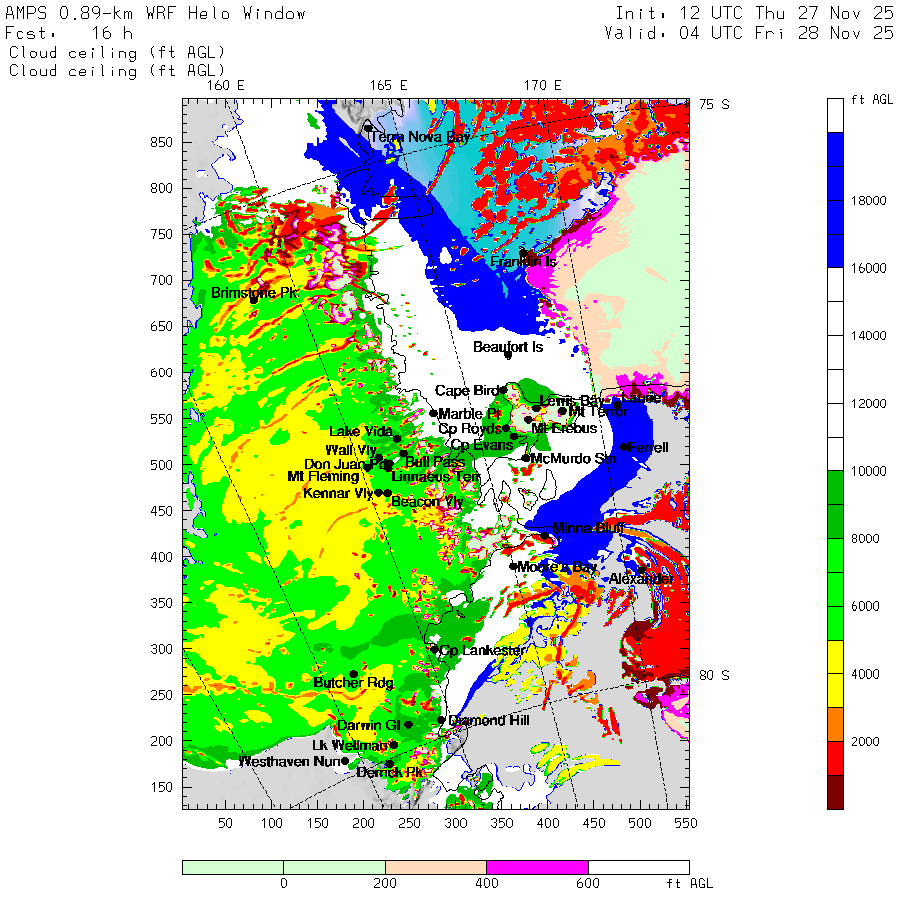Click the Valid 04 UTC Fri time text

pyautogui.click(x=749, y=33)
